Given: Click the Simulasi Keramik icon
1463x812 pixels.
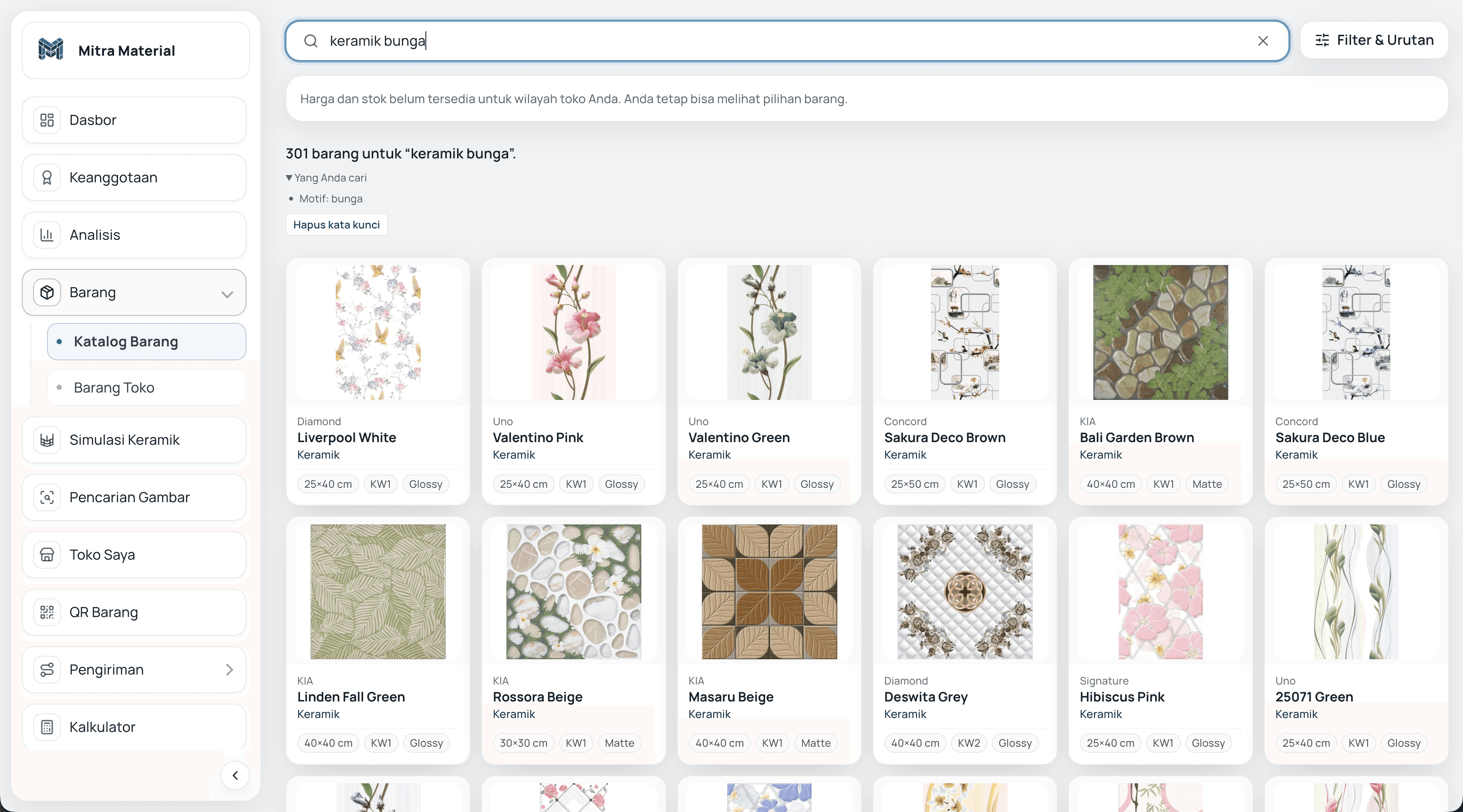Looking at the screenshot, I should click(x=47, y=440).
